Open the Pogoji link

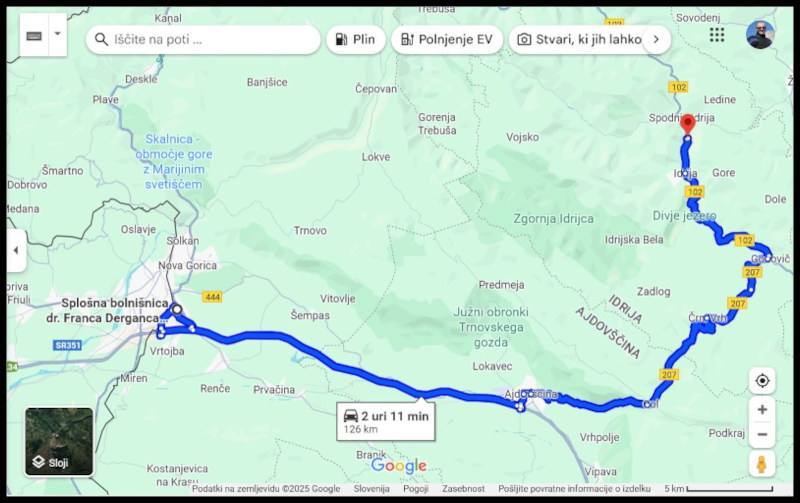coord(416,489)
